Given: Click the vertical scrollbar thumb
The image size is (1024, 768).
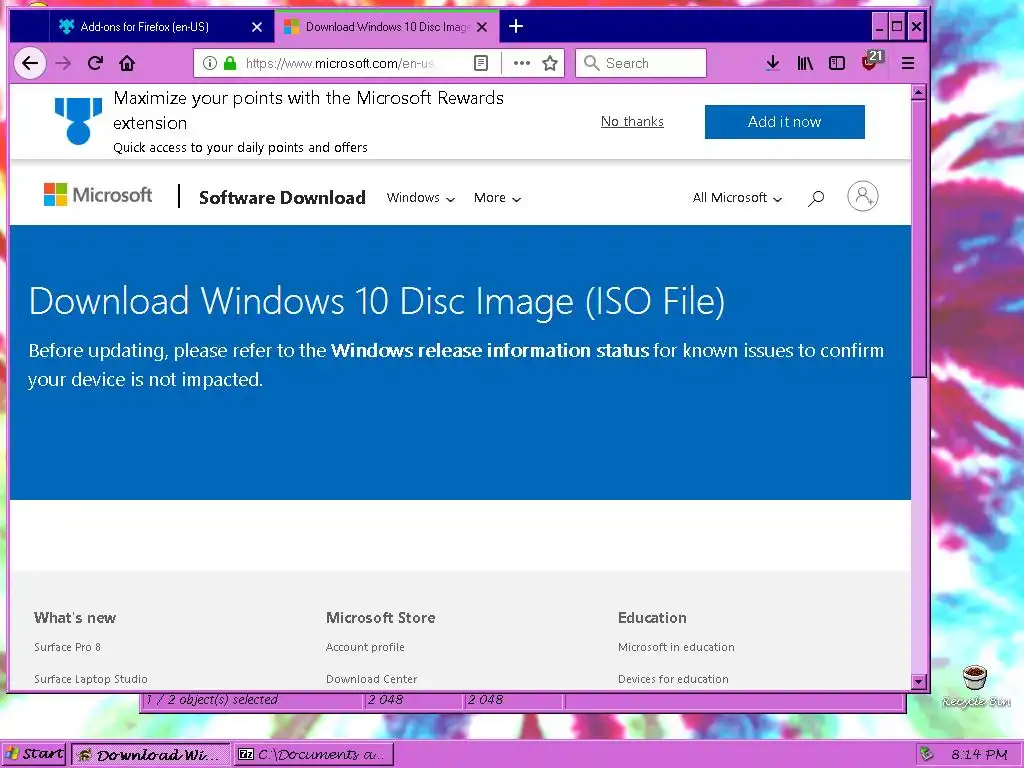Looking at the screenshot, I should [918, 238].
